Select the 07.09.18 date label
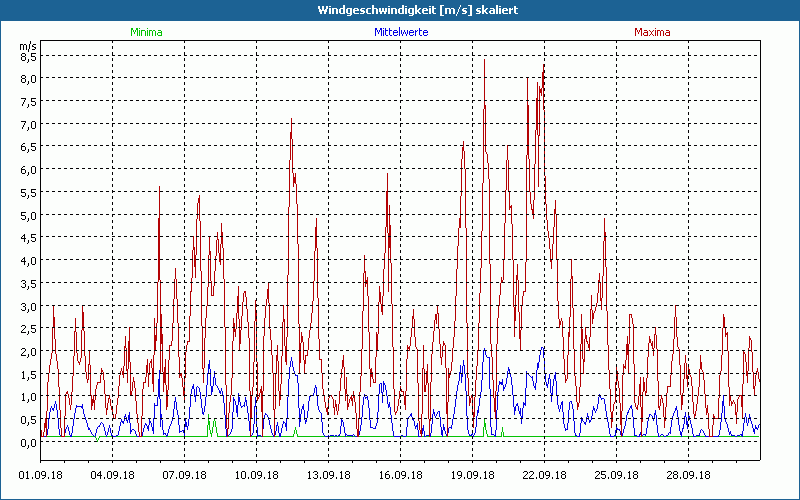 pyautogui.click(x=185, y=475)
